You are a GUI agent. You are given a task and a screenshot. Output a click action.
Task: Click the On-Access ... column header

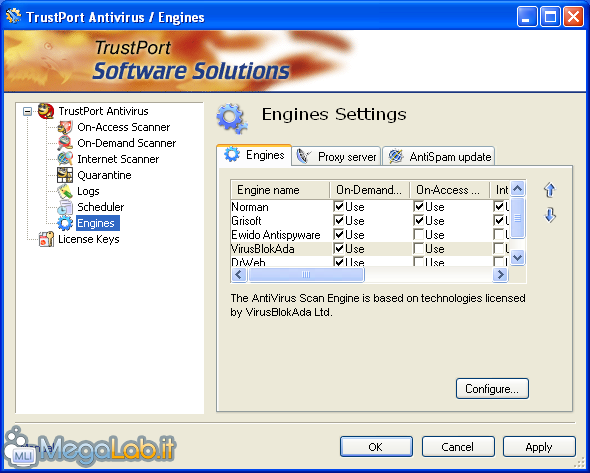(x=450, y=190)
